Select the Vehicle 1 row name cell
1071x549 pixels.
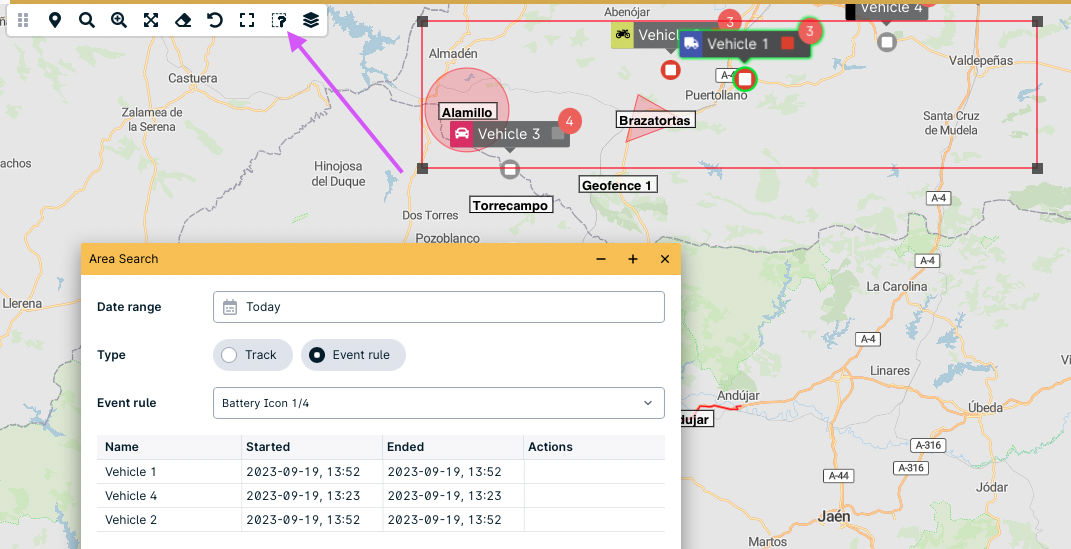point(169,472)
